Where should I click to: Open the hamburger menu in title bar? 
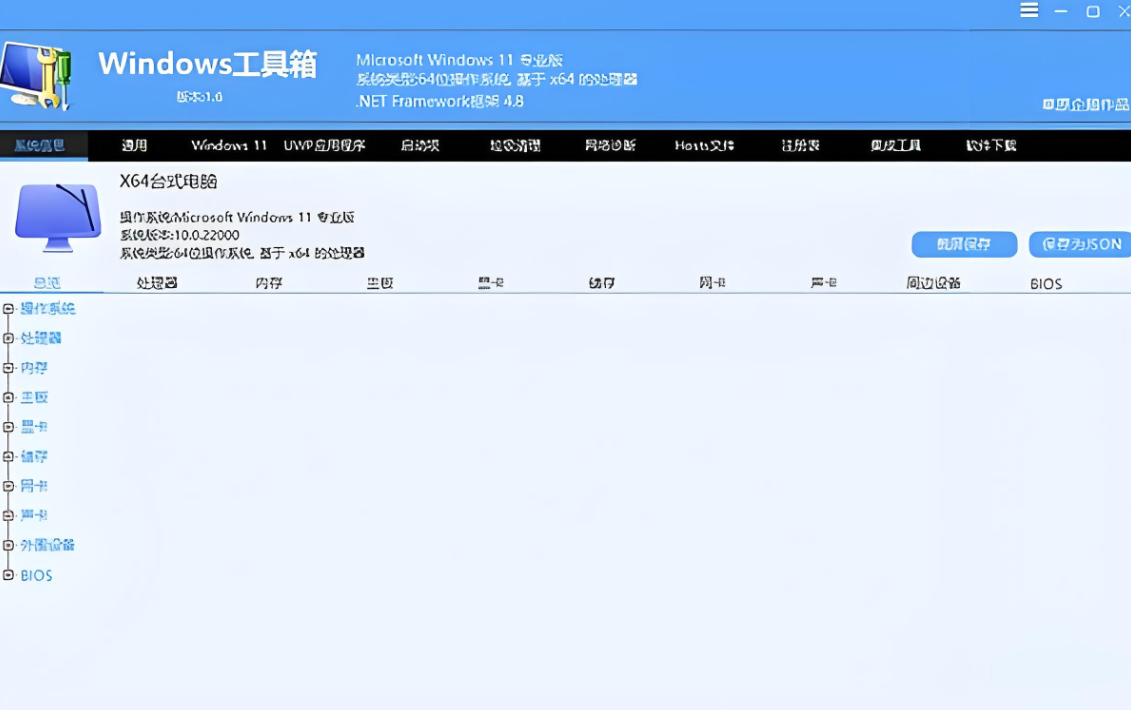1028,12
